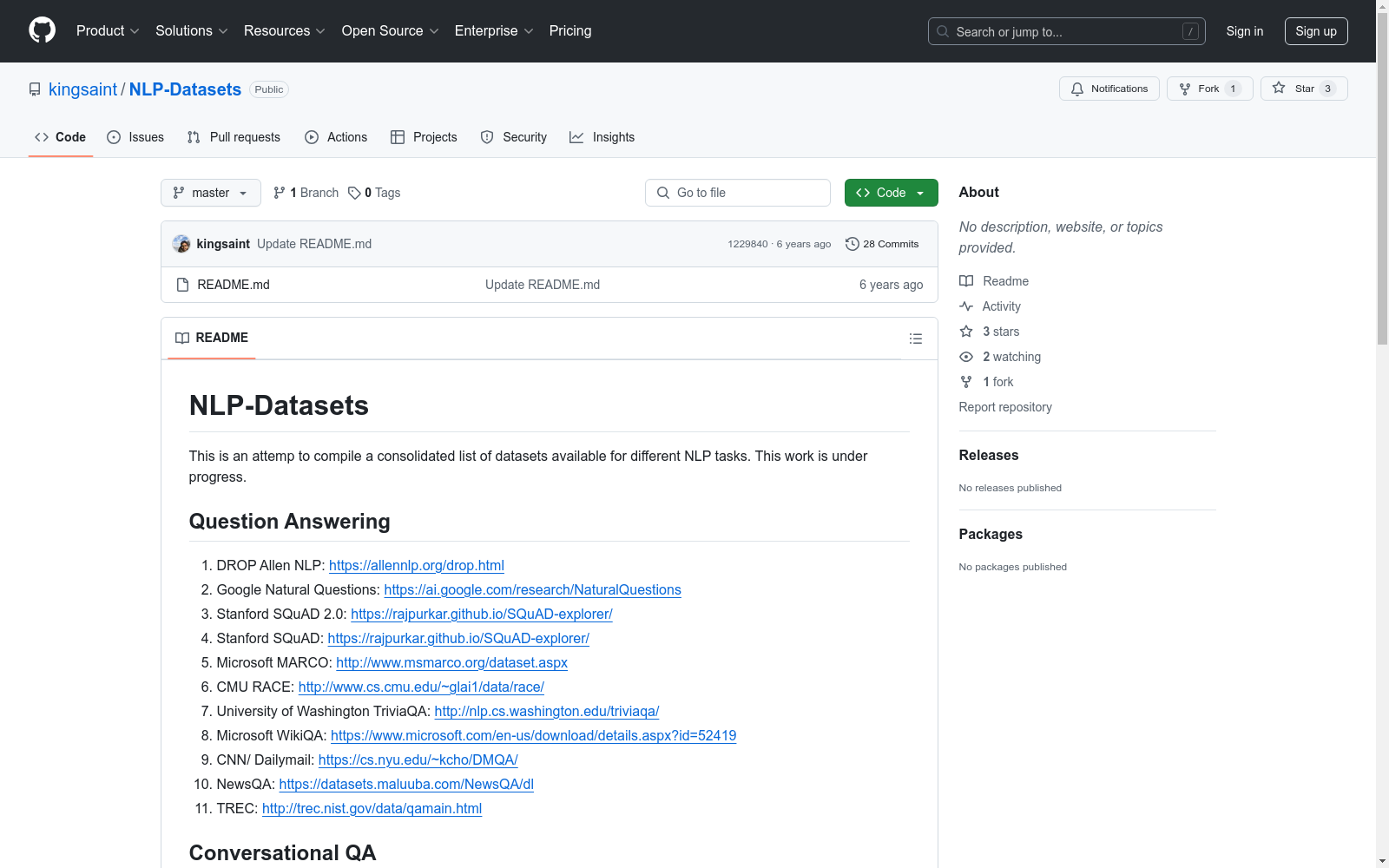Click the Update README.md commit message in header
1389x868 pixels.
(x=314, y=244)
